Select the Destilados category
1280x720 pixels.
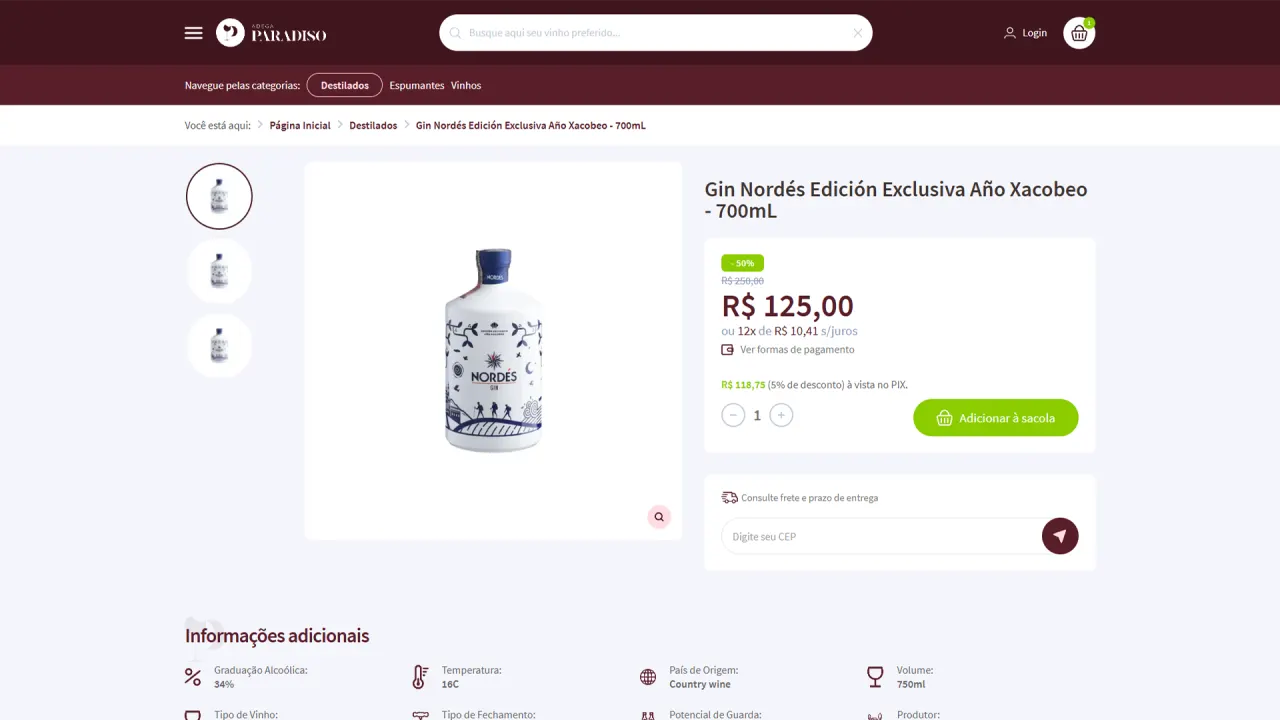point(345,85)
